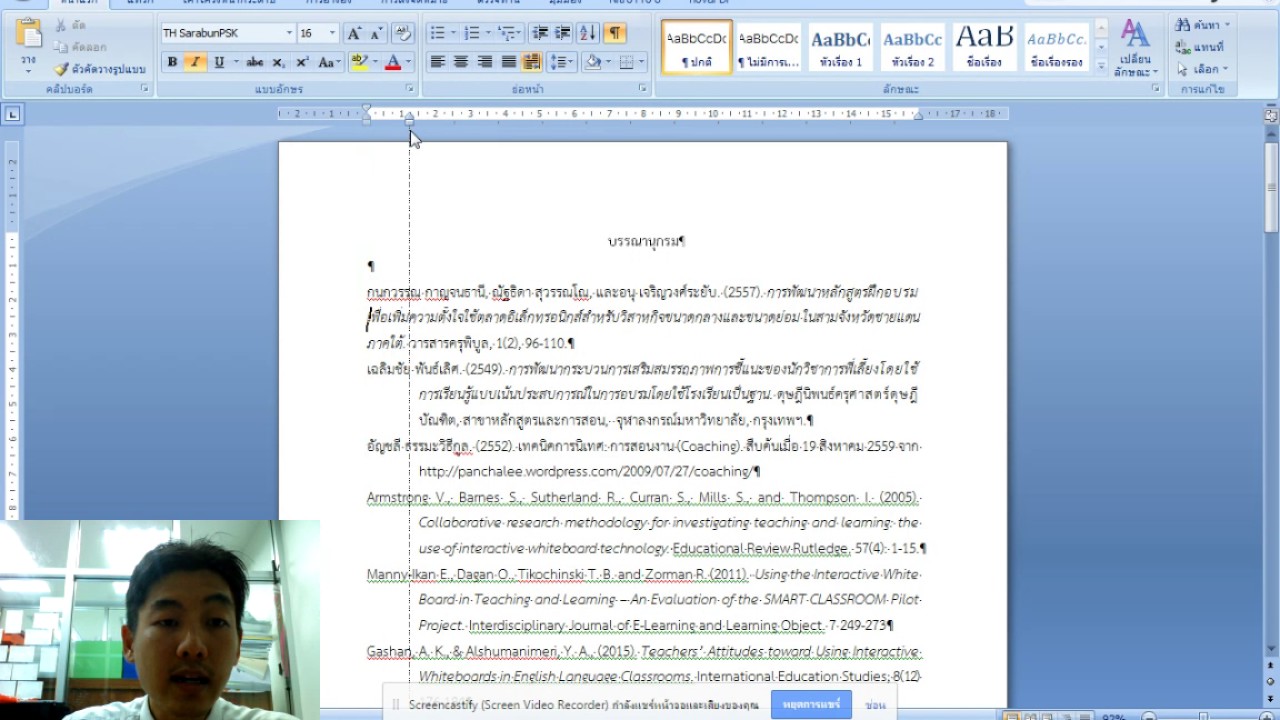Open the line spacing dropdown
This screenshot has width=1280, height=720.
pyautogui.click(x=561, y=62)
